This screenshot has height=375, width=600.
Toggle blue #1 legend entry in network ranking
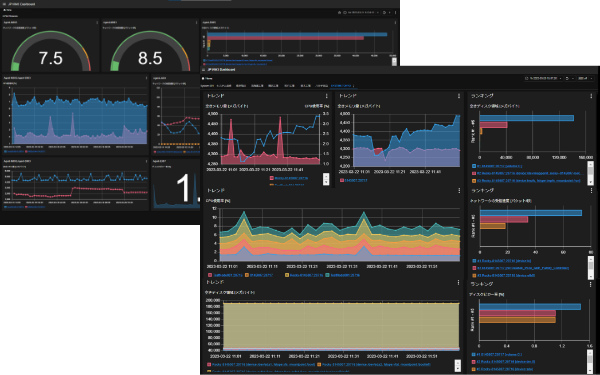501,261
